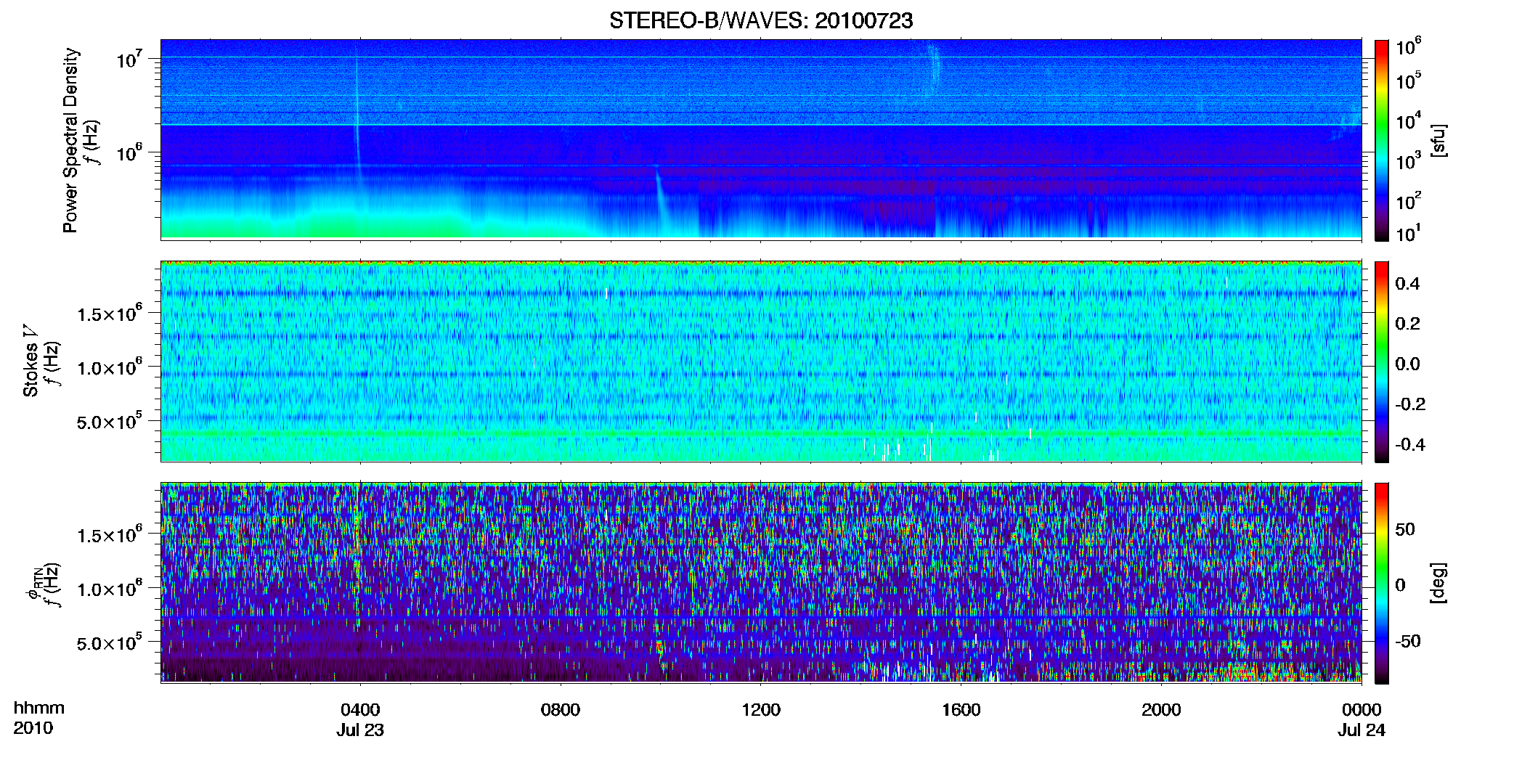Click the 0.0 label on Stokes color bar
This screenshot has width=1522, height=784.
(1407, 364)
